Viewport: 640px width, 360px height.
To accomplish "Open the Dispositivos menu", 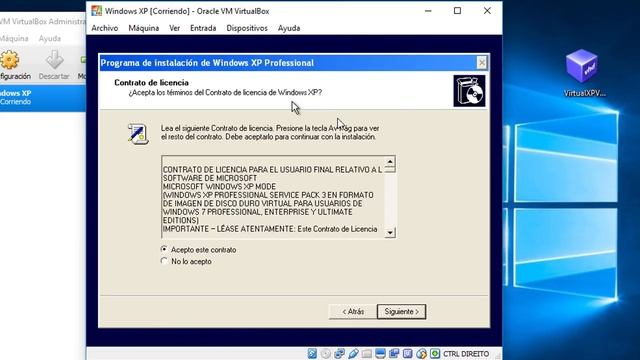I will click(x=247, y=28).
